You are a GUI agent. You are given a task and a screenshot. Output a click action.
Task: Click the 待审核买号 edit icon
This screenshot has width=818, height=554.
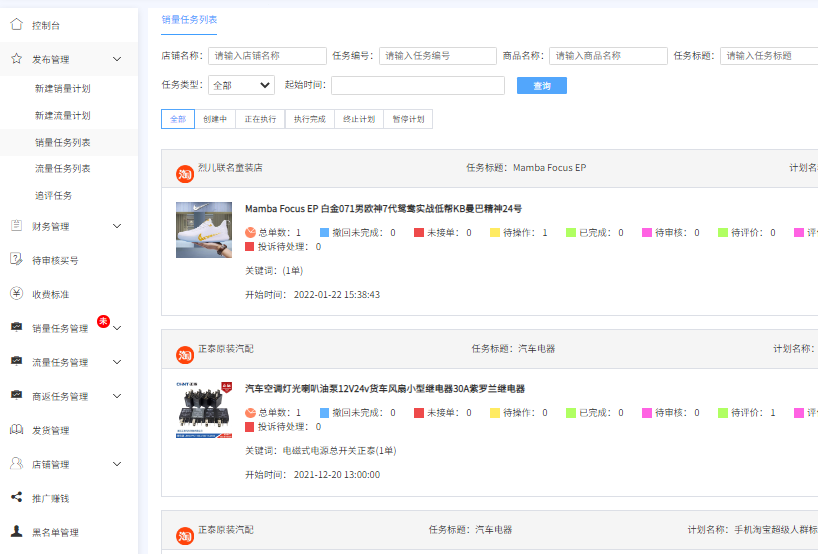coord(16,260)
